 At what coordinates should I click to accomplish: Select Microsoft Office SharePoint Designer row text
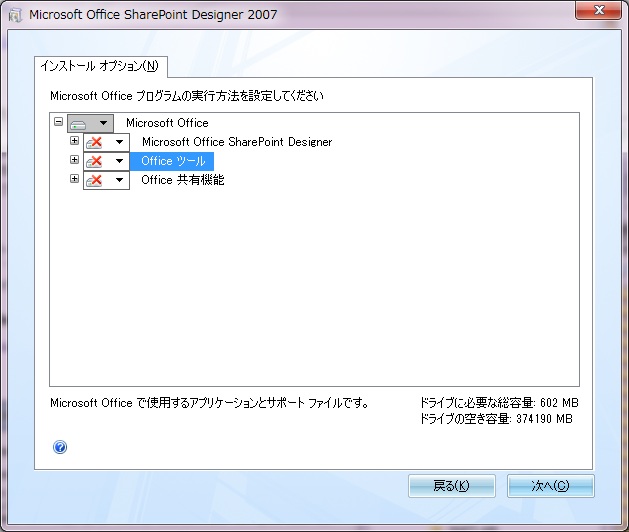pos(237,142)
